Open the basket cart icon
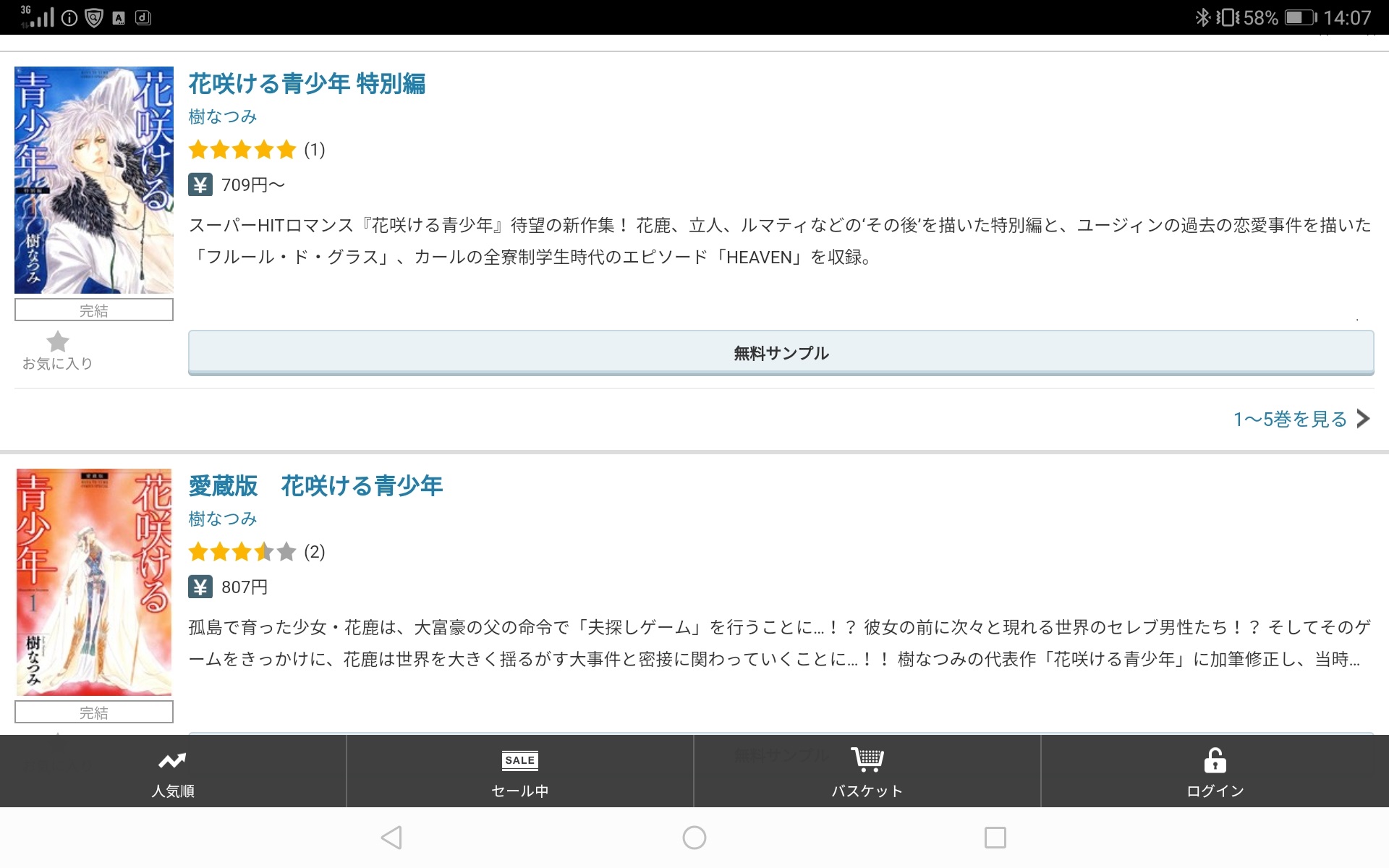1389x868 pixels. coord(867,759)
